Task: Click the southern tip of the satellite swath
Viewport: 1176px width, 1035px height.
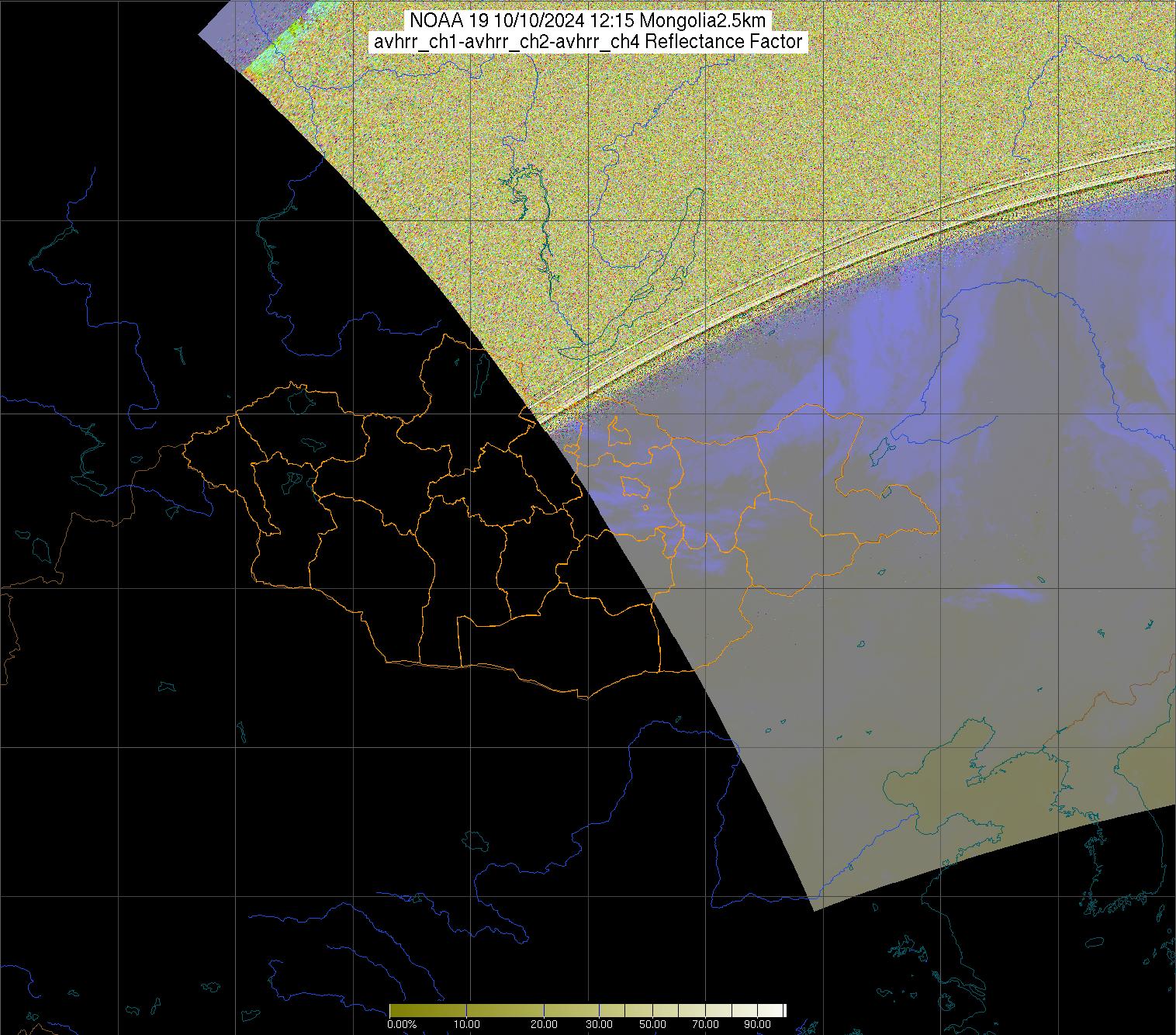Action: click(813, 906)
